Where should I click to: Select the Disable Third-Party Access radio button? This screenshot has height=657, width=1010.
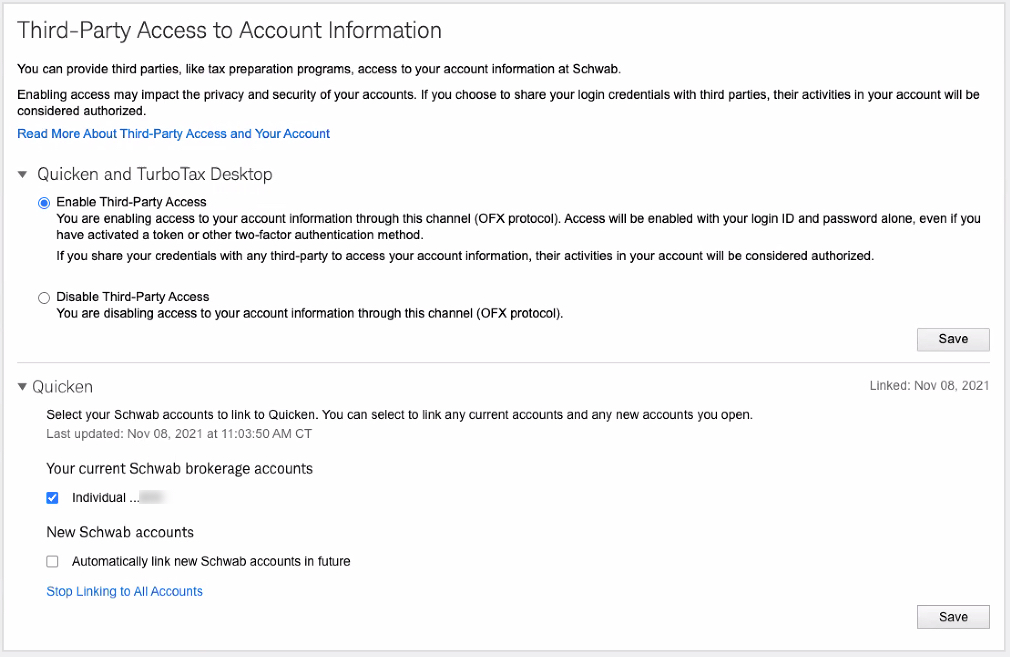(x=44, y=298)
